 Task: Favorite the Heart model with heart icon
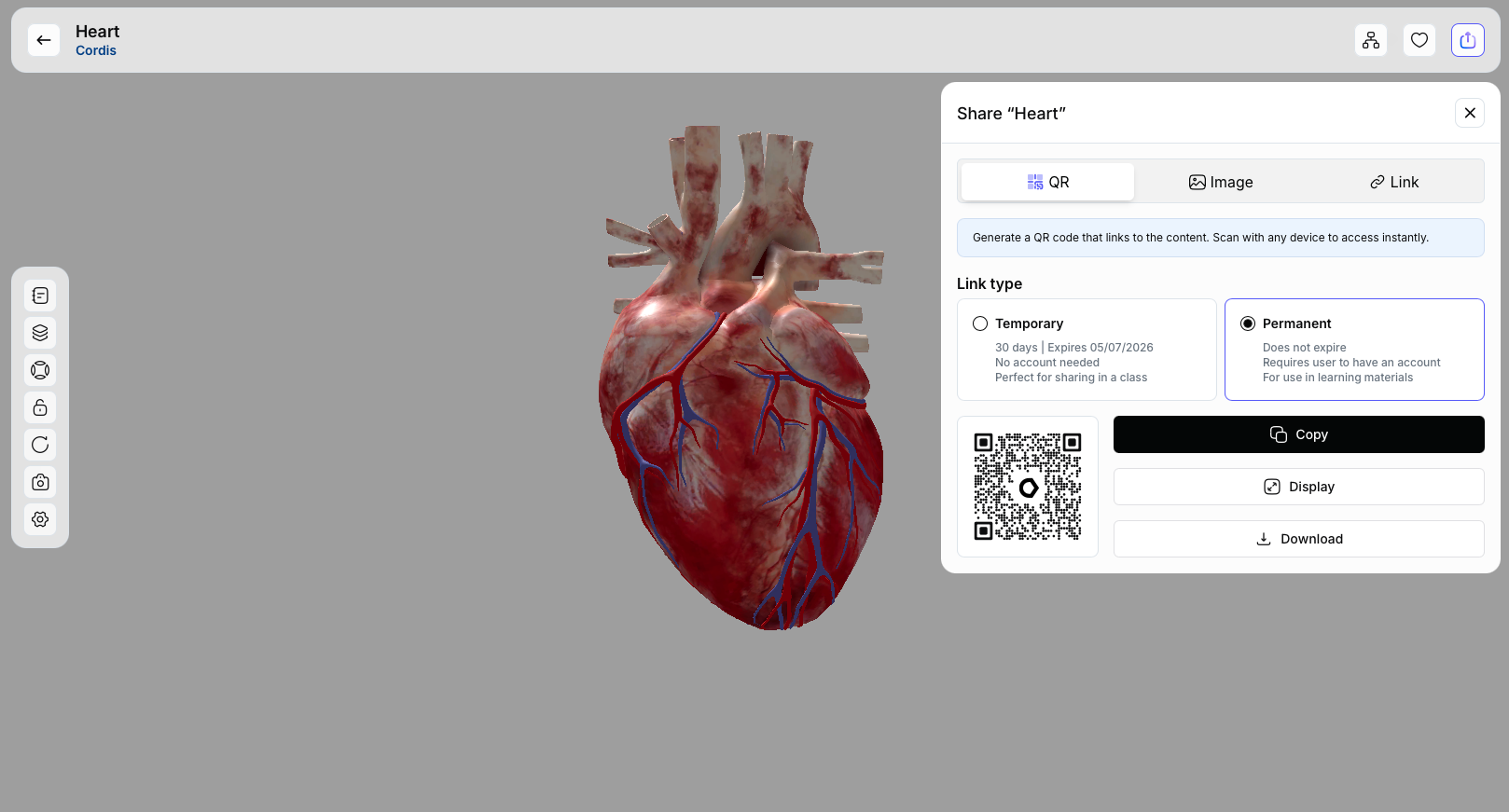pyautogui.click(x=1419, y=40)
